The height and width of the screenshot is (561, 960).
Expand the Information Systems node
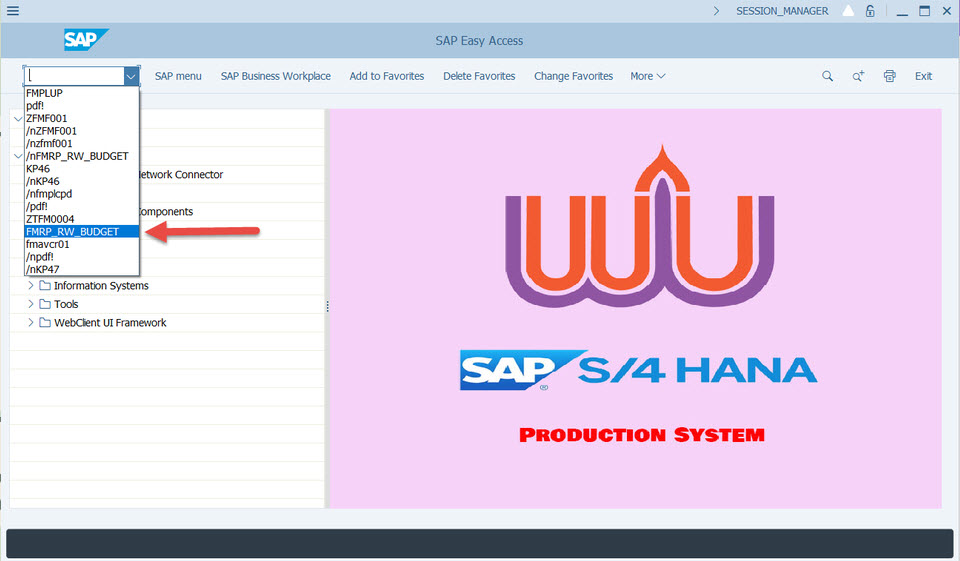coord(31,285)
